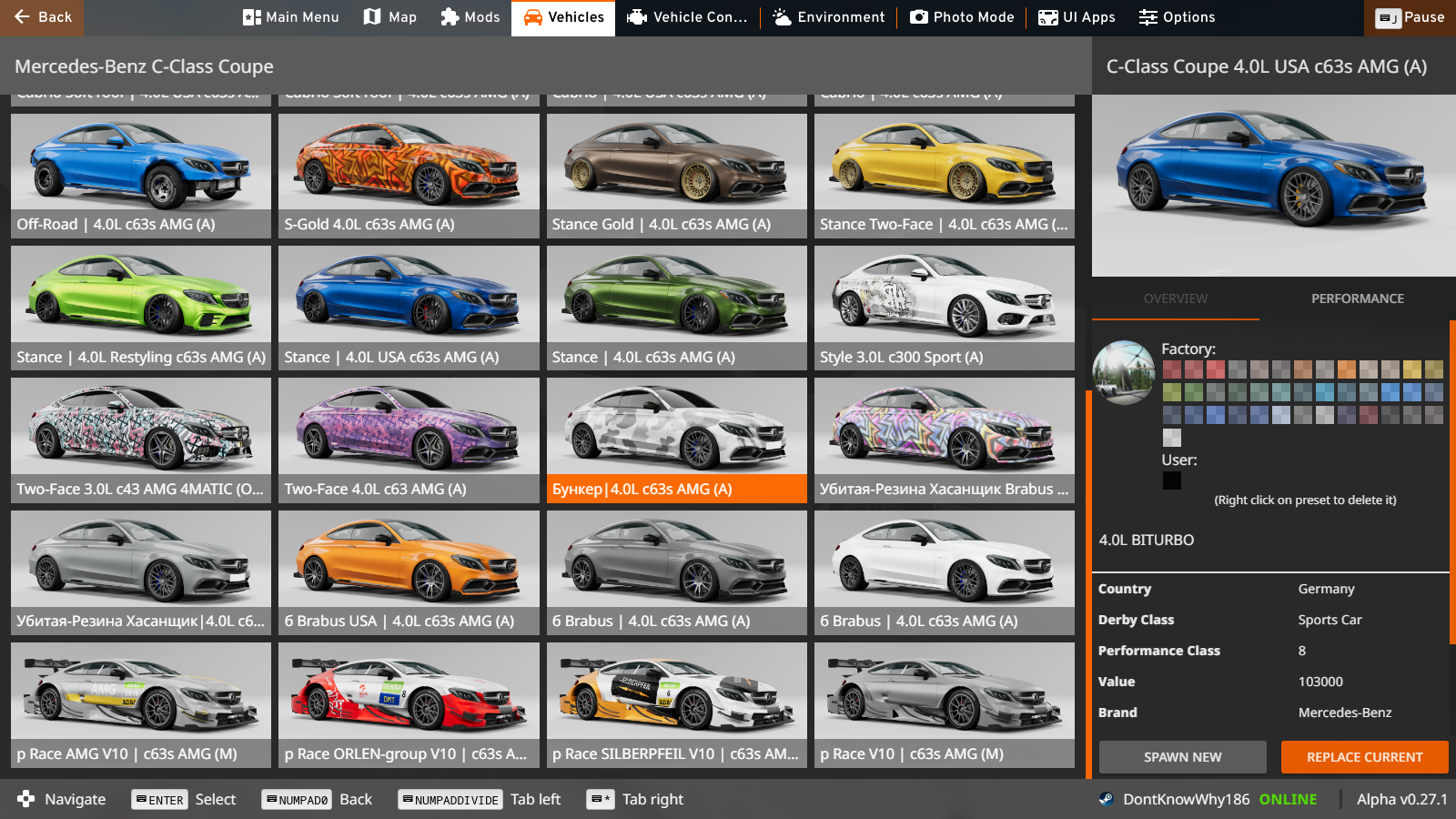Switch to the Performance tab

point(1358,298)
